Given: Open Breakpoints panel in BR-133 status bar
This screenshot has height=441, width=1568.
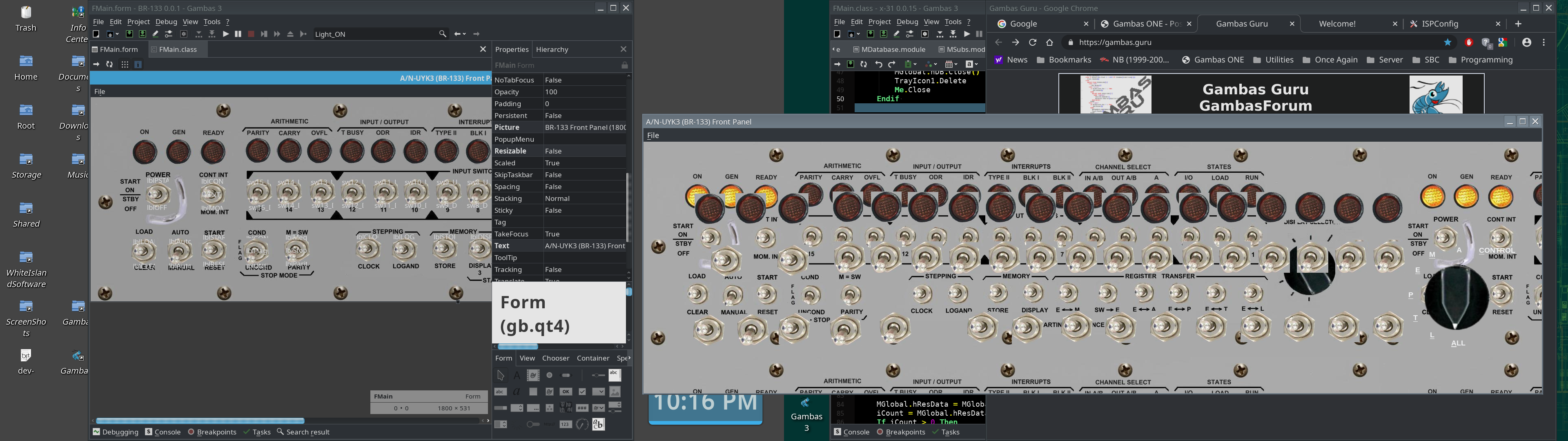Looking at the screenshot, I should (212, 432).
